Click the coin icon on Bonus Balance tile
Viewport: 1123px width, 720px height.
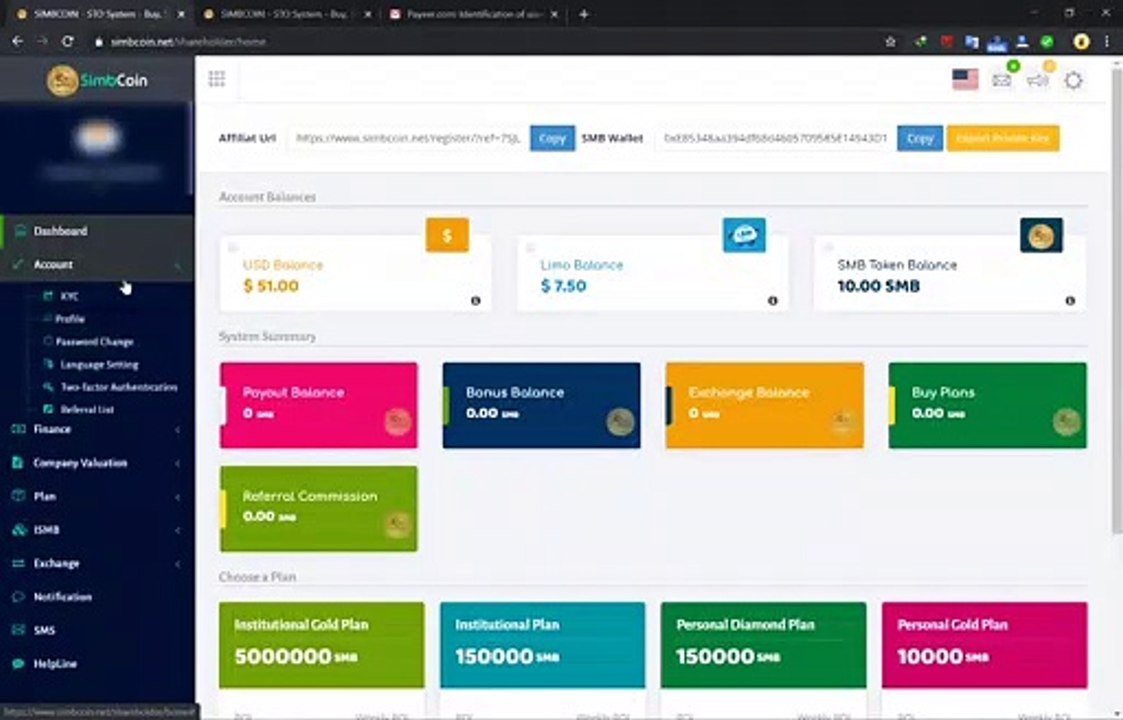[x=620, y=421]
